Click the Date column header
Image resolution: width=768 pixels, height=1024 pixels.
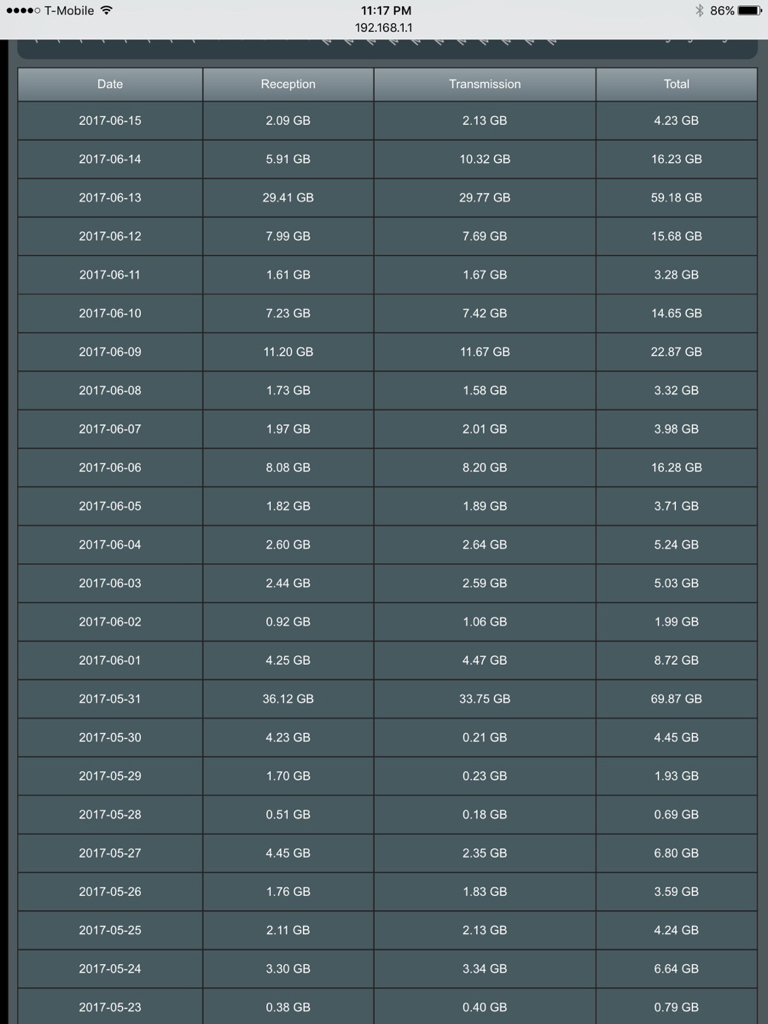coord(110,84)
